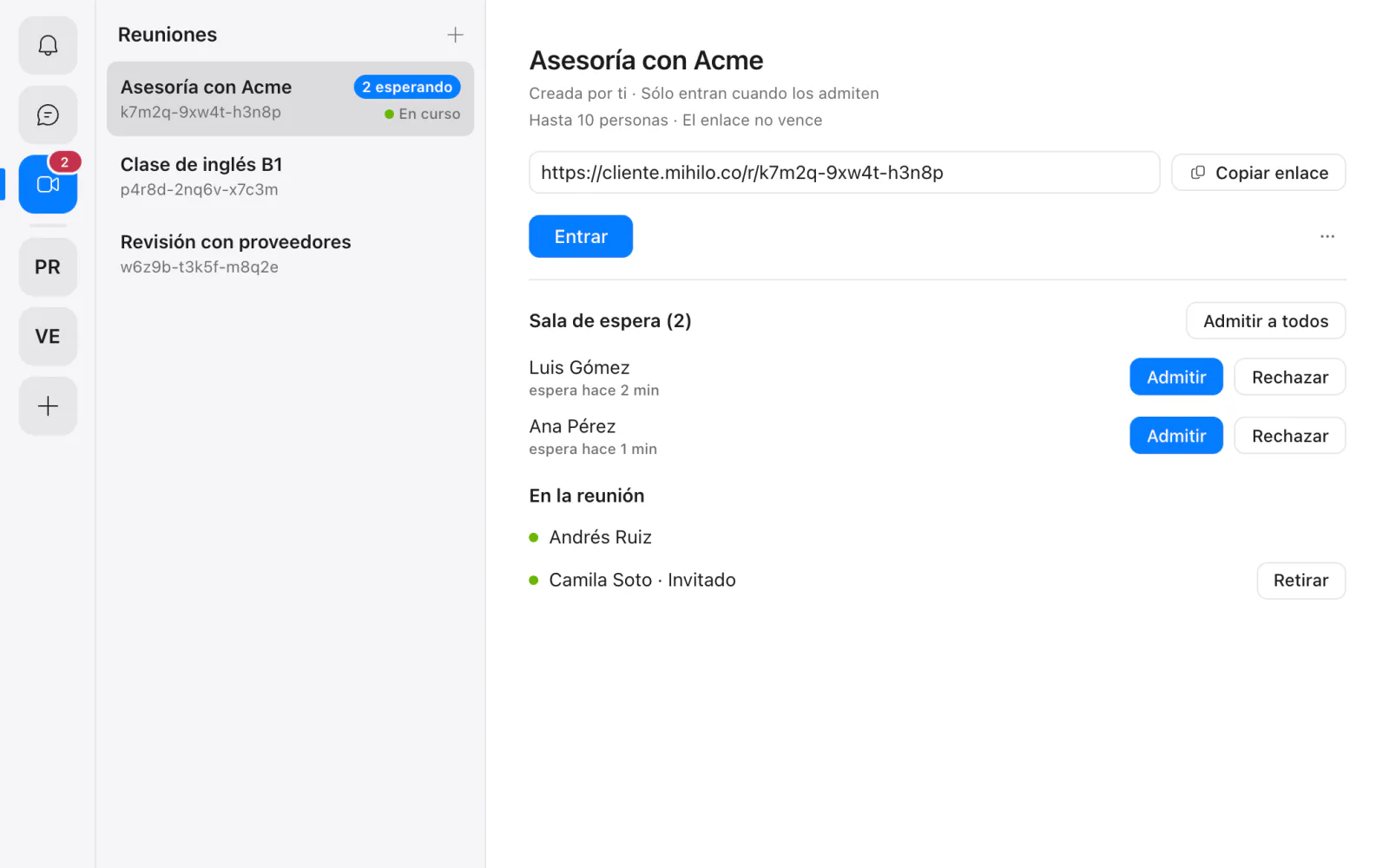The height and width of the screenshot is (868, 1389).
Task: Click Camila Soto · Invitado name
Action: coord(642,580)
